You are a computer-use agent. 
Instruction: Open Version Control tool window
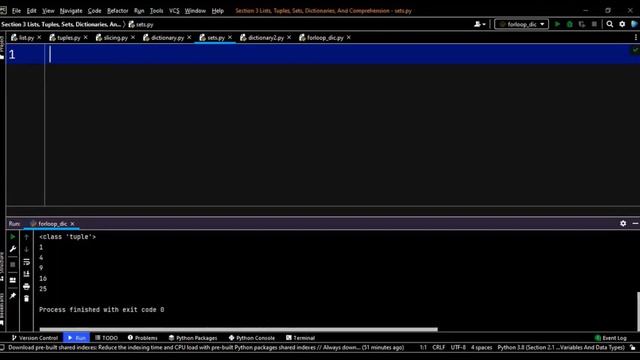tap(35, 338)
